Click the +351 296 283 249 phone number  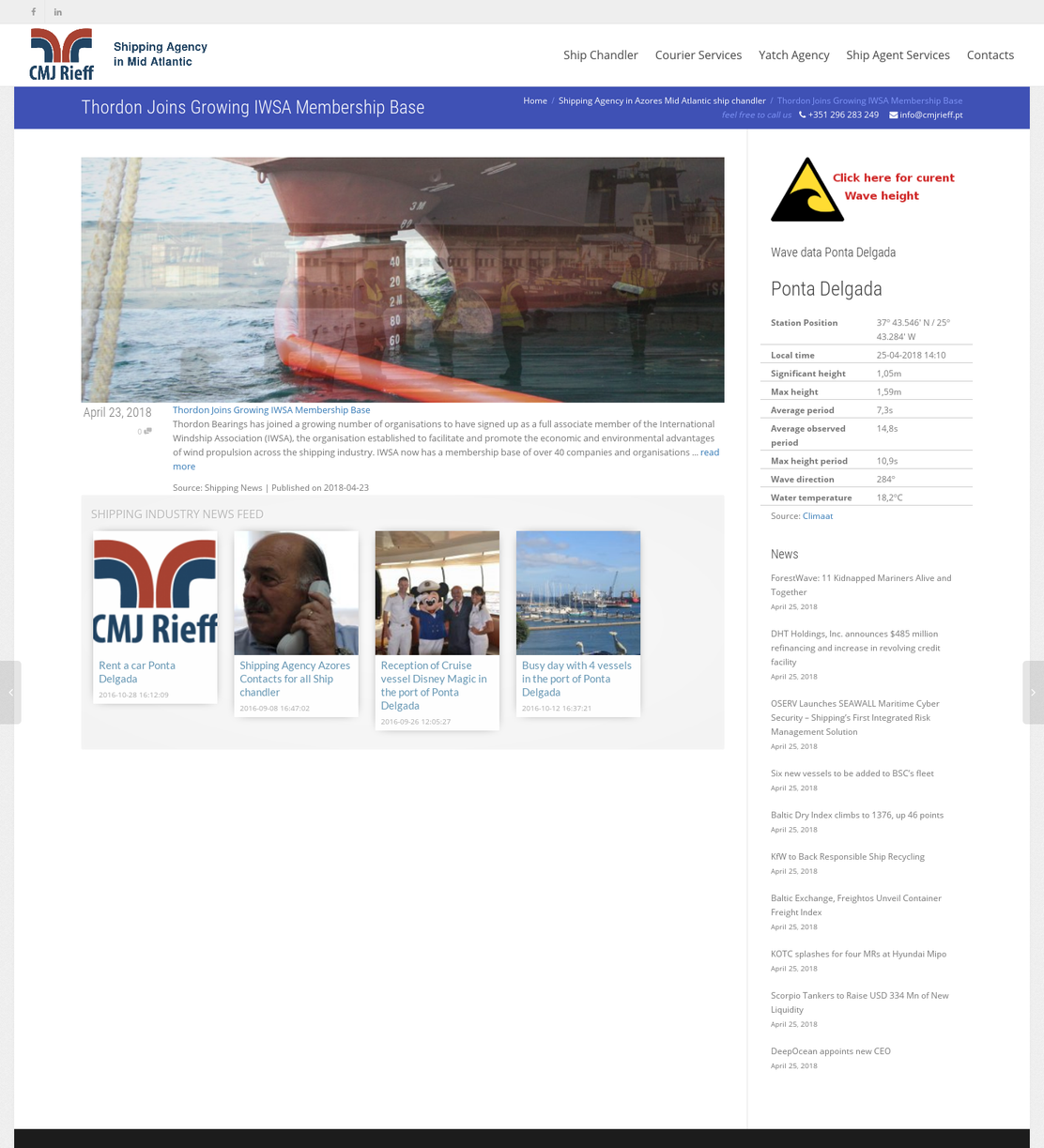click(843, 115)
